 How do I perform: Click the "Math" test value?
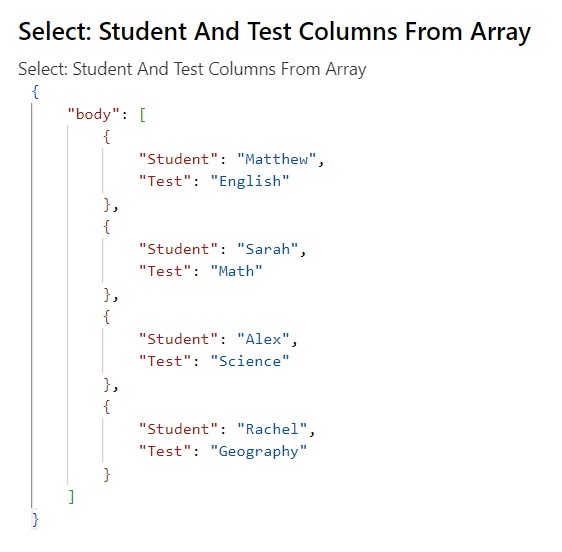click(237, 271)
